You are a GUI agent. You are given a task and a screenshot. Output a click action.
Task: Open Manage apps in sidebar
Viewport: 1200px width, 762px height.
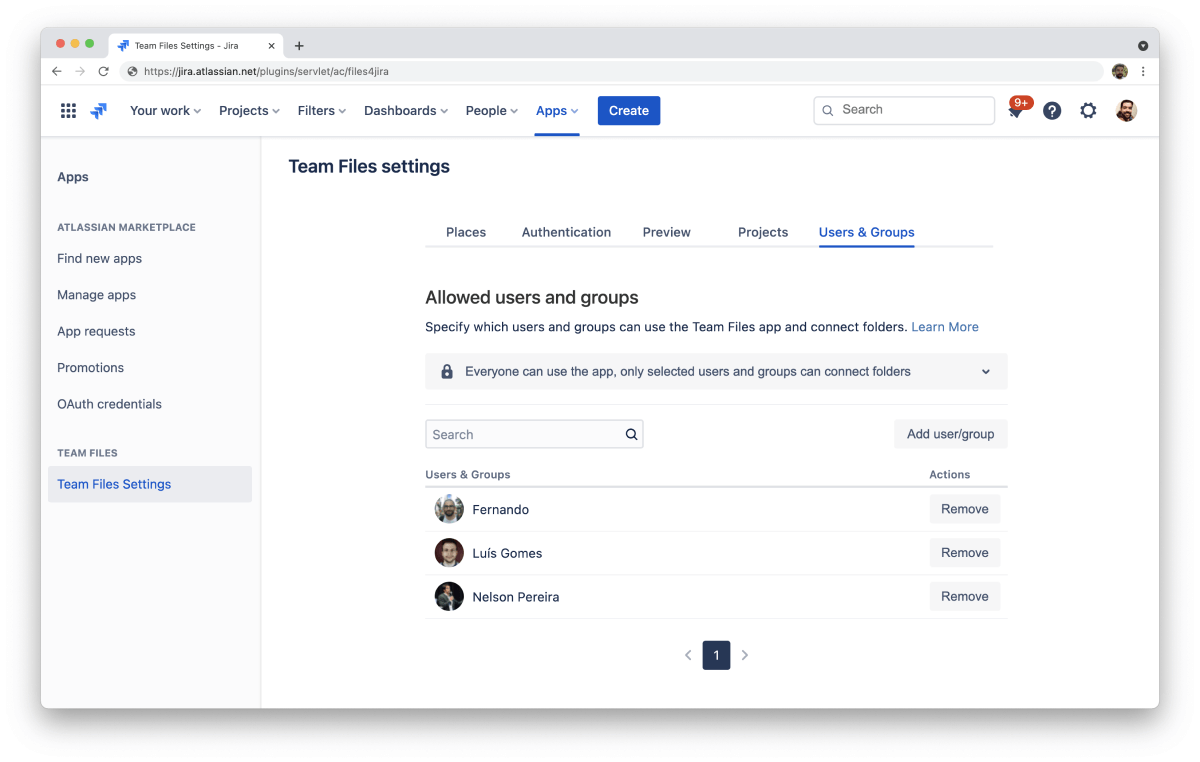(x=97, y=295)
